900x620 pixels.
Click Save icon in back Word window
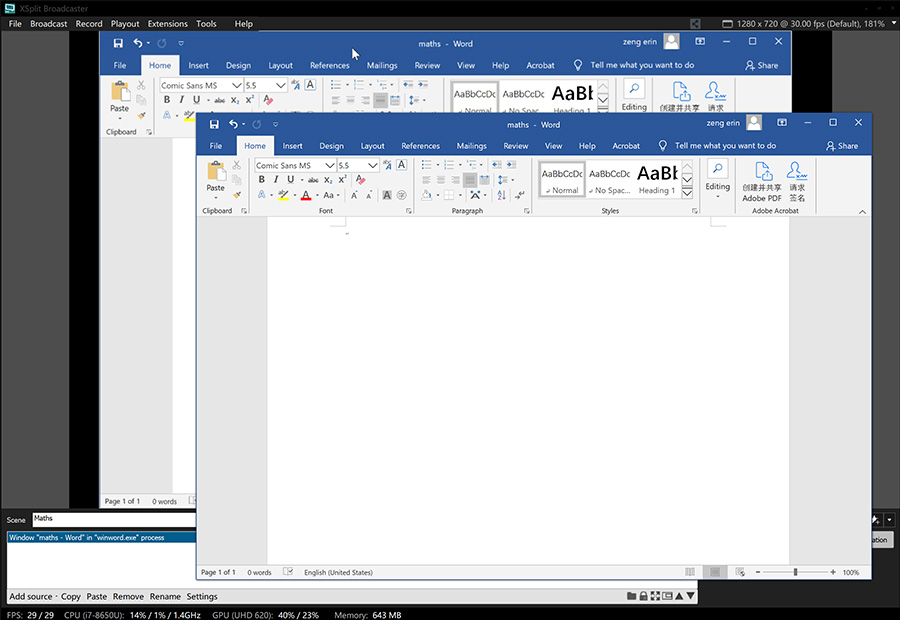tap(118, 43)
